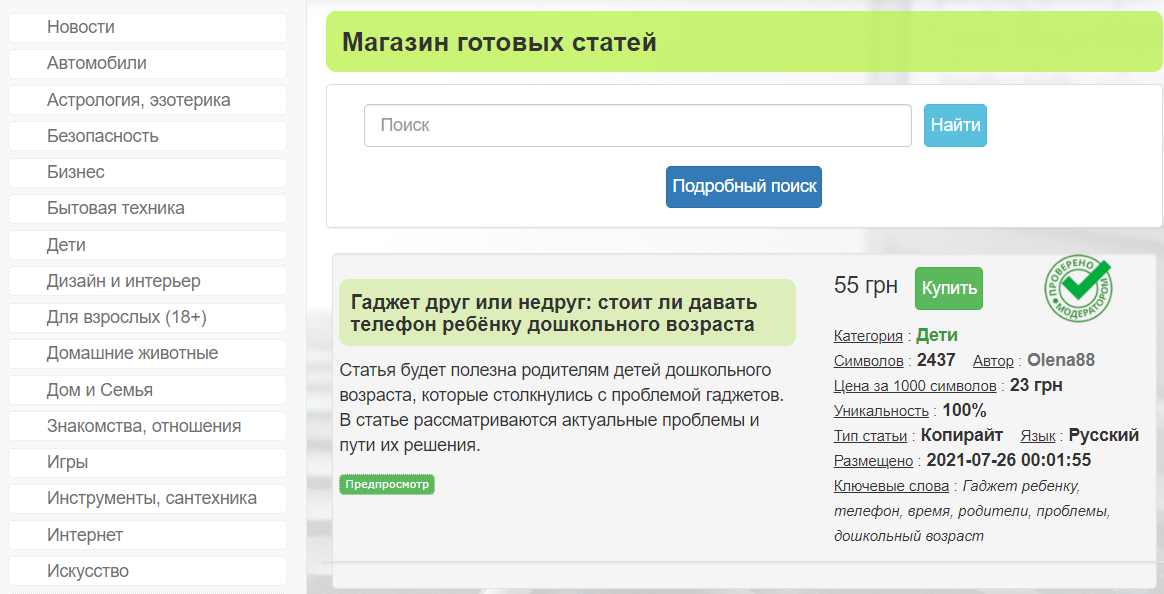1164x594 pixels.
Task: Open the Категория link in article details
Action: 866,335
